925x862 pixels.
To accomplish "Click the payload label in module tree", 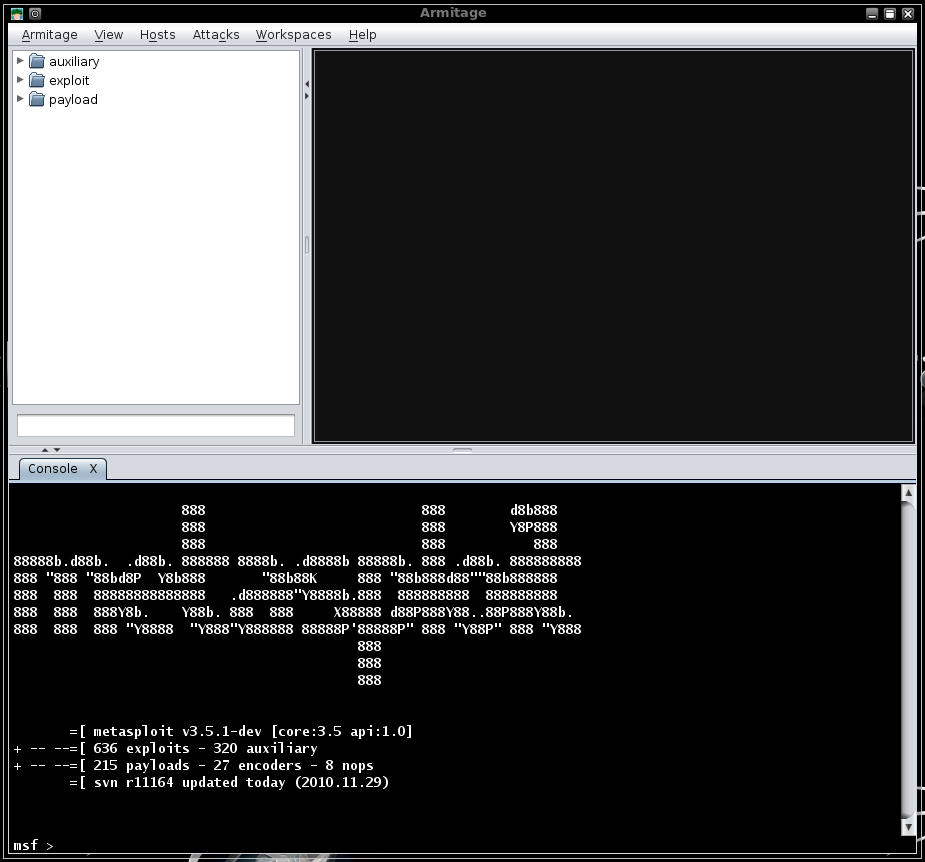I will click(73, 99).
